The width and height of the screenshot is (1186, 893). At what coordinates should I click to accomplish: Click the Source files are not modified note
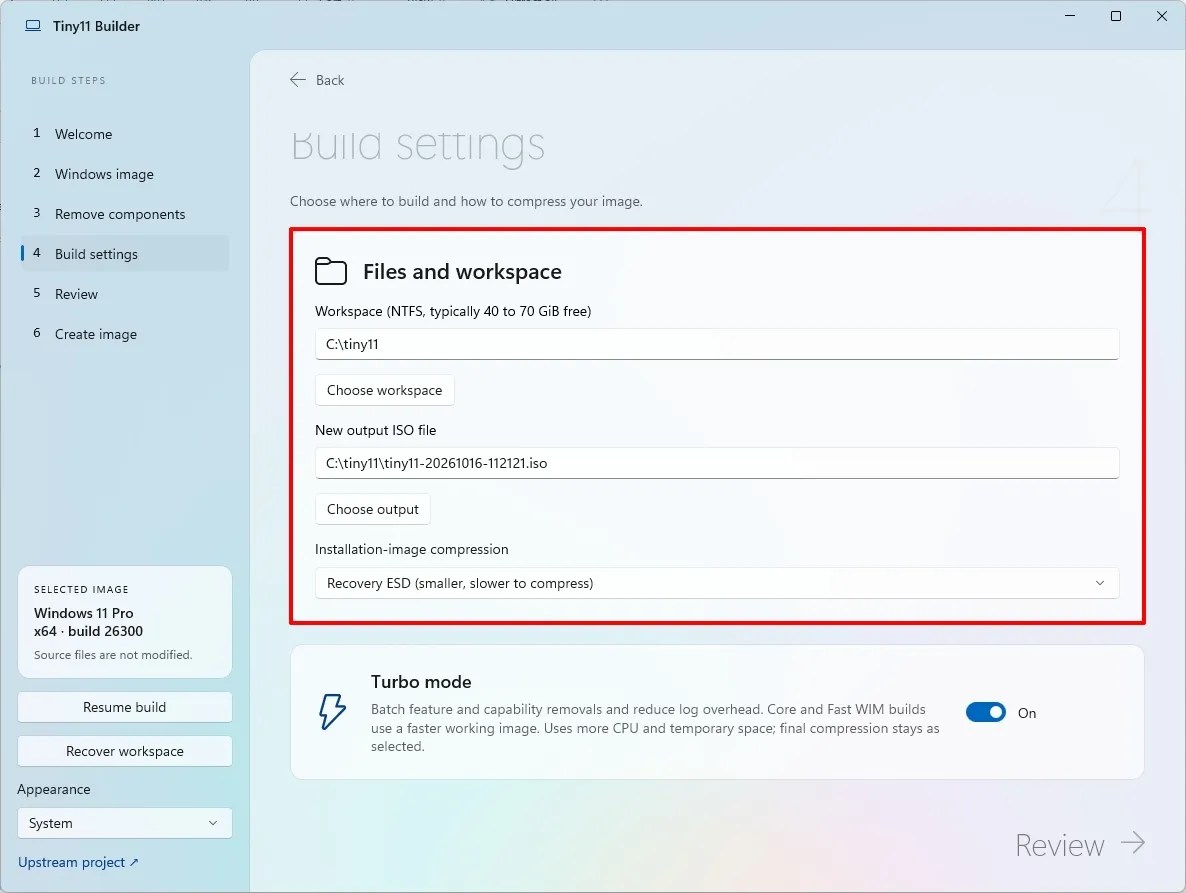(113, 655)
